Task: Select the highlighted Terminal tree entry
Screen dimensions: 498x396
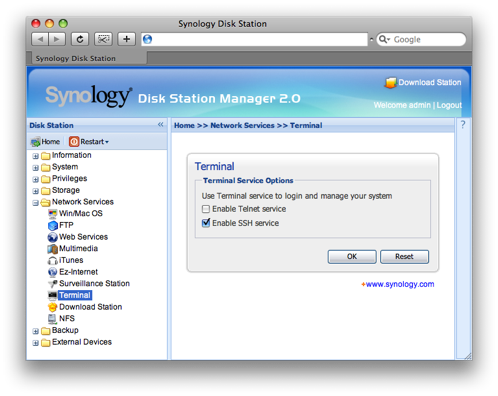Action: click(x=75, y=295)
